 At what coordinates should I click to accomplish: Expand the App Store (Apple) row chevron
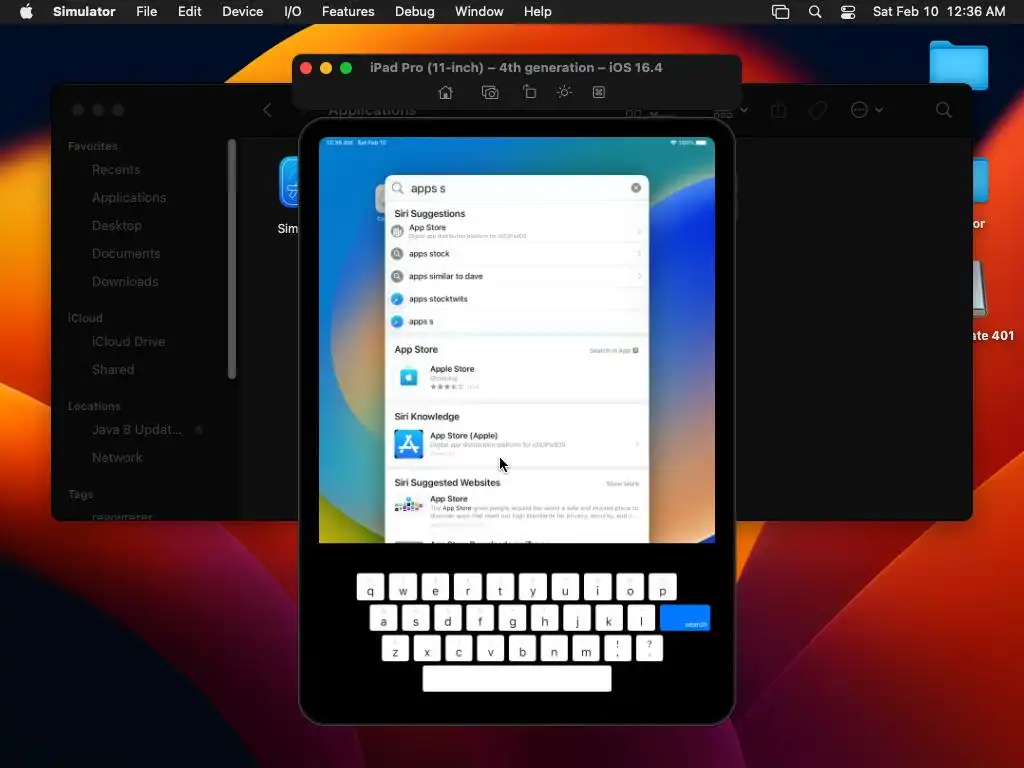pyautogui.click(x=637, y=444)
